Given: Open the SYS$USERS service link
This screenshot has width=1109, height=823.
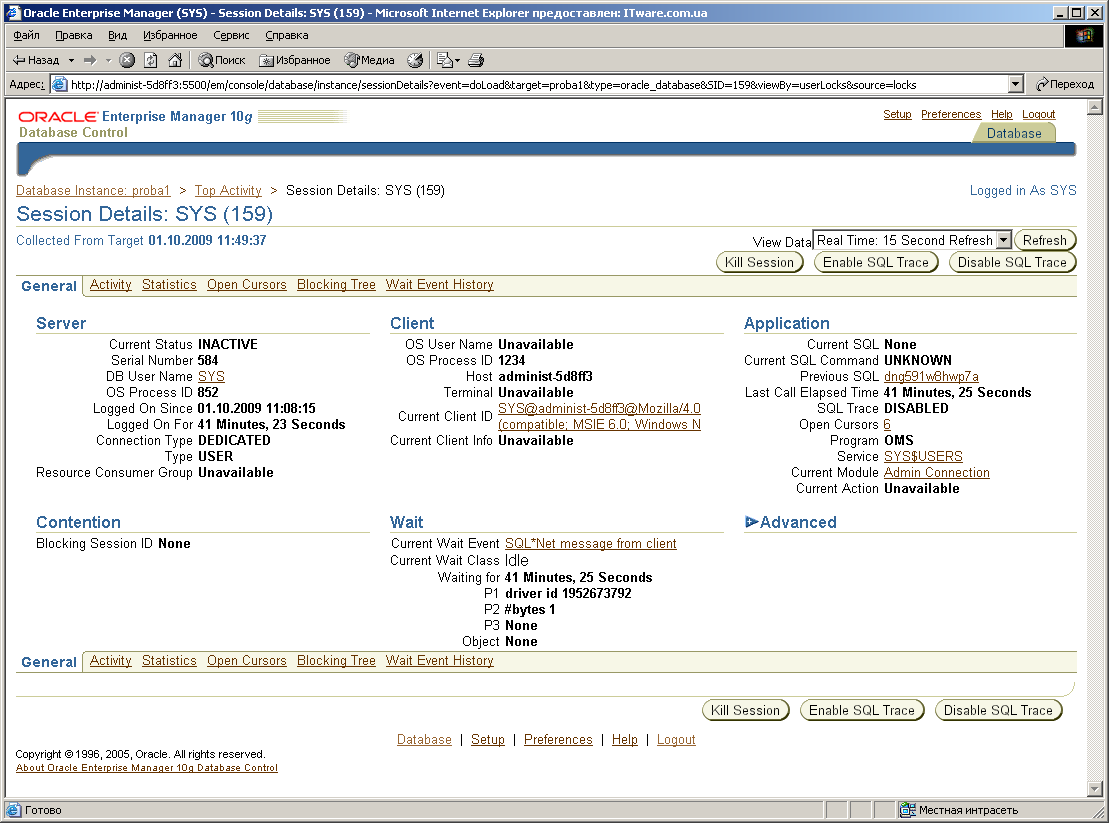Looking at the screenshot, I should [x=923, y=456].
